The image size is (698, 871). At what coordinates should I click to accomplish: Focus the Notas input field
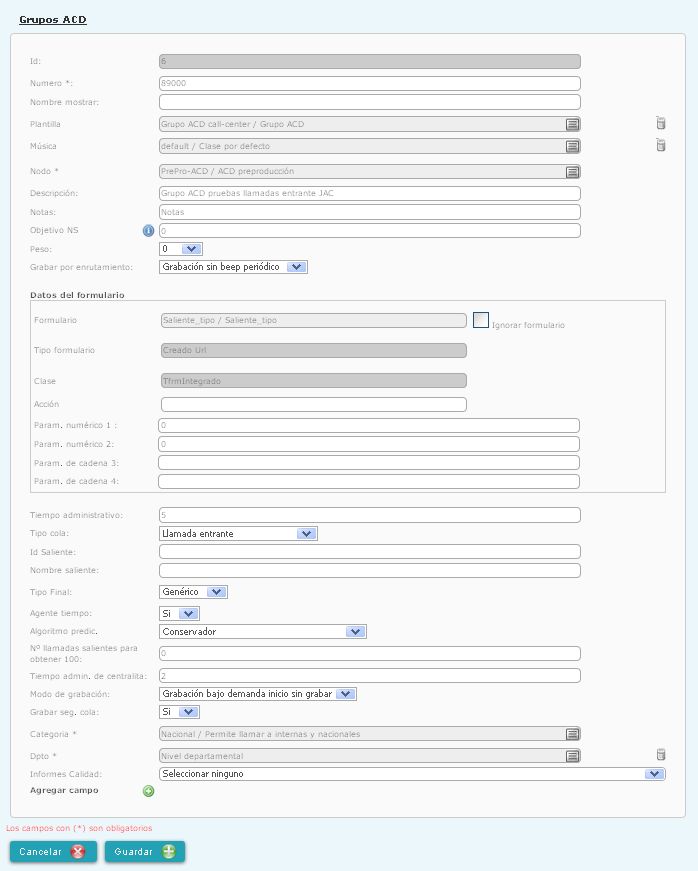point(370,212)
